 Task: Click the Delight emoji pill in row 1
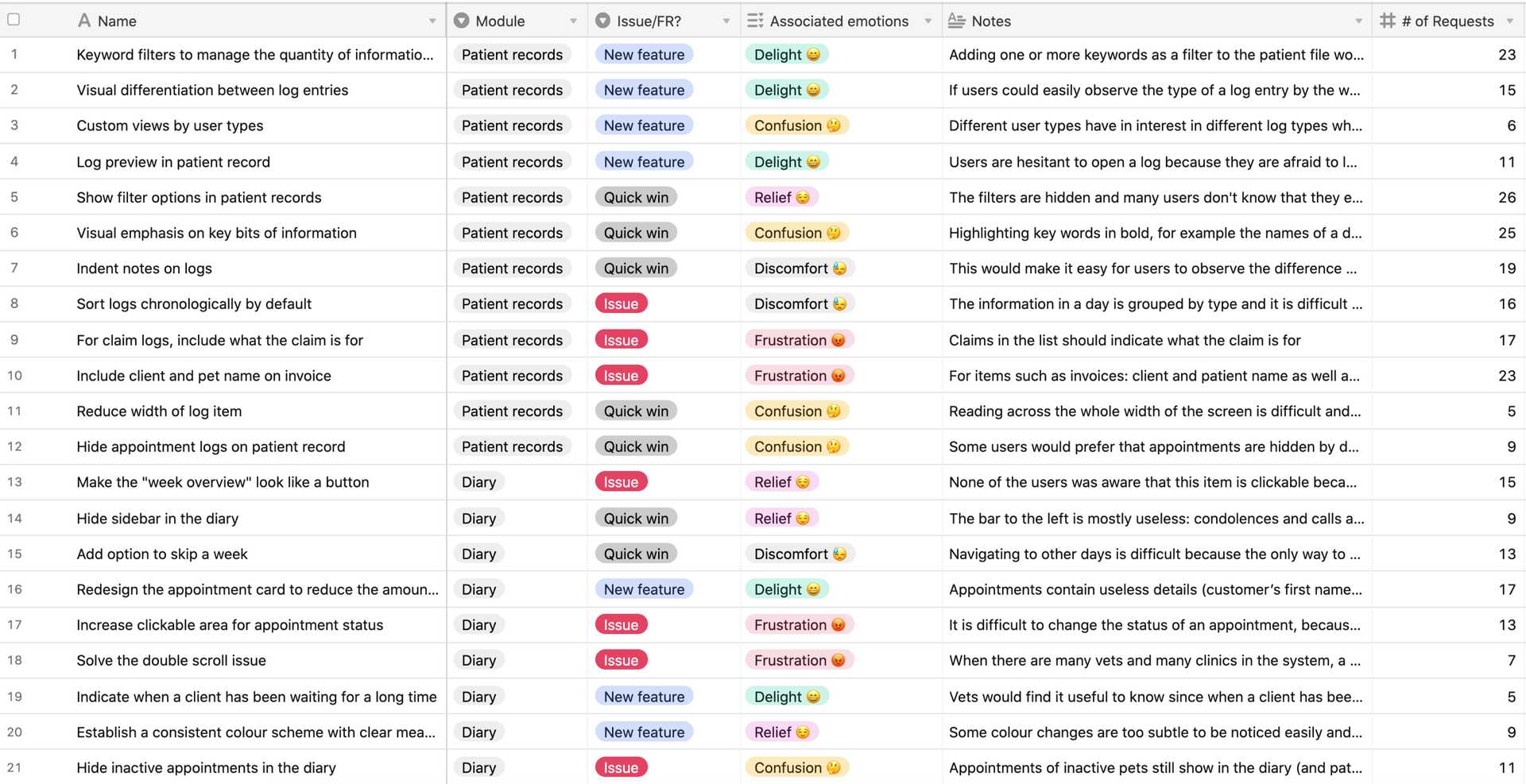pos(787,54)
